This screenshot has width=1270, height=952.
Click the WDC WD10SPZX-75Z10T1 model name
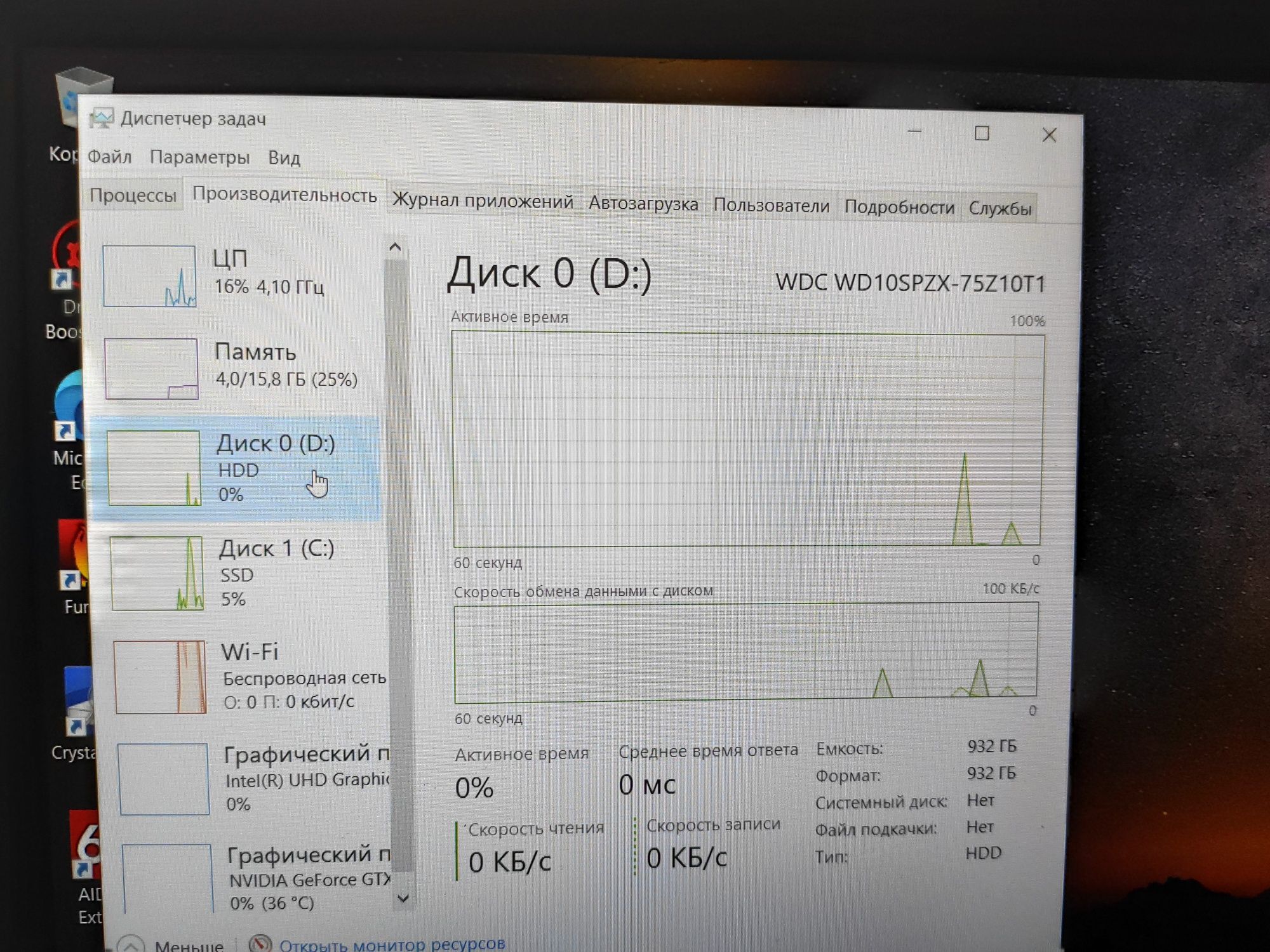pos(911,283)
